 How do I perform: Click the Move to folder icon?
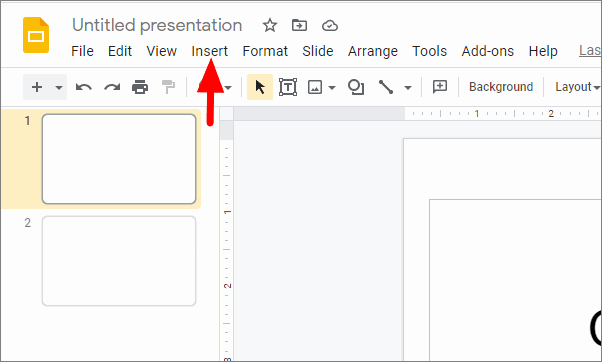point(299,26)
